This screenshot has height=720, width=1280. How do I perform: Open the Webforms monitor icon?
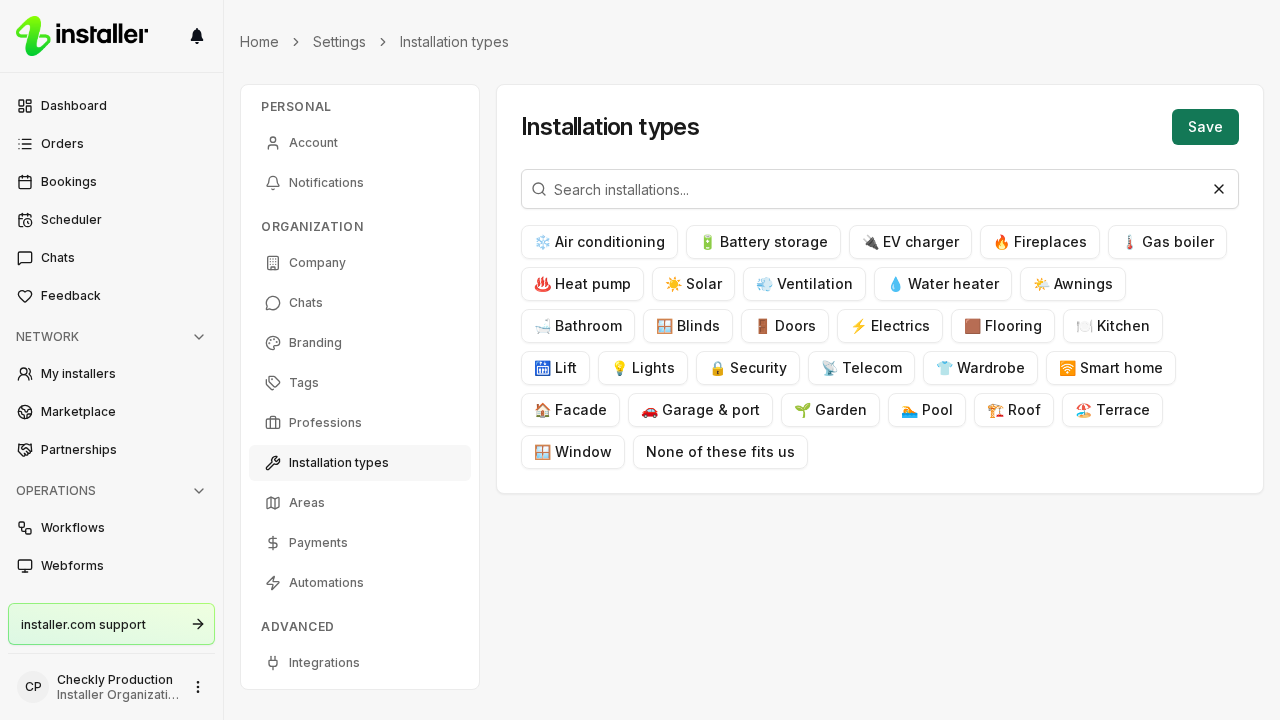[25, 566]
